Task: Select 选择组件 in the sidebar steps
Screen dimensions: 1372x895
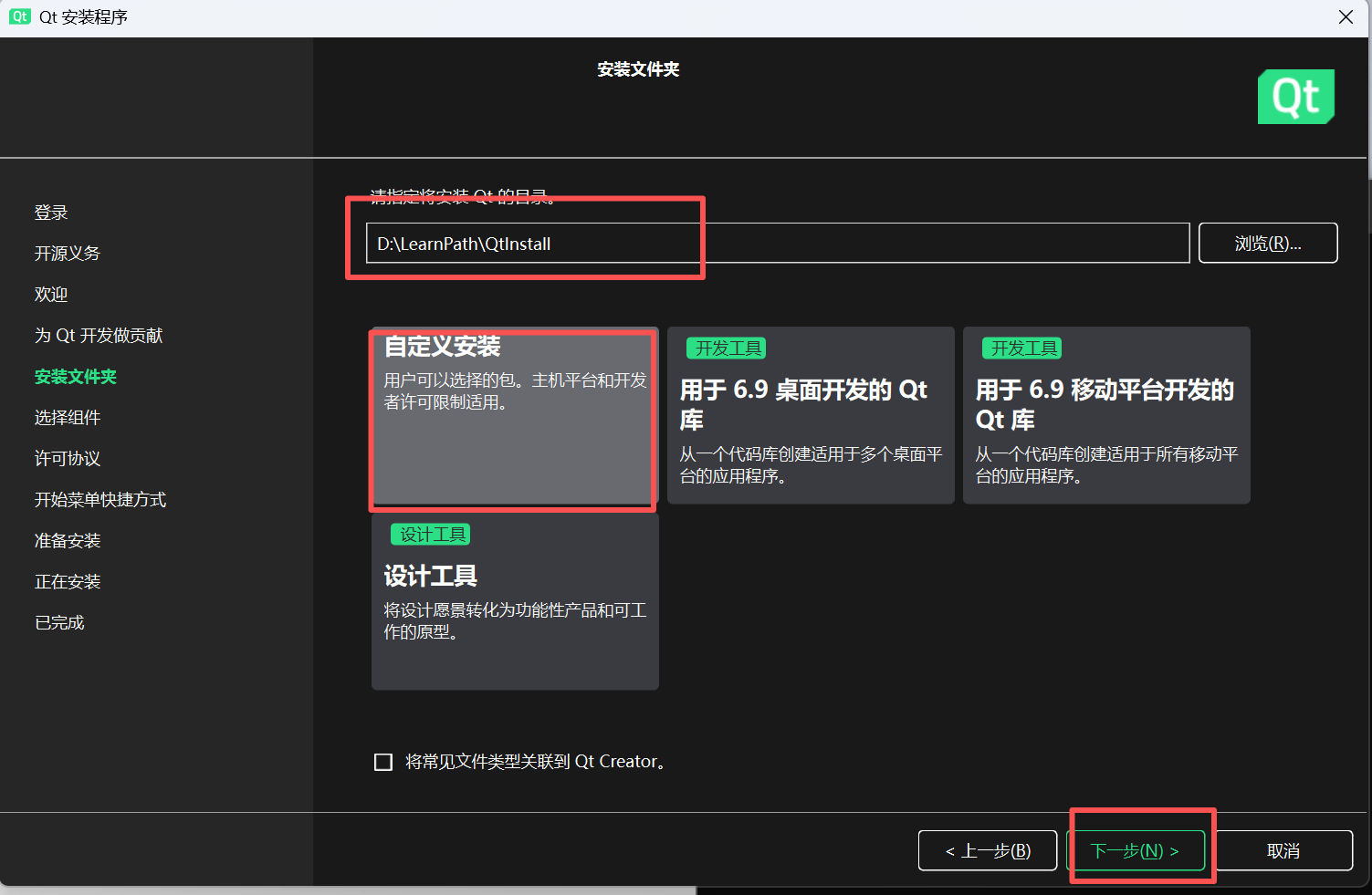Action: pos(66,417)
